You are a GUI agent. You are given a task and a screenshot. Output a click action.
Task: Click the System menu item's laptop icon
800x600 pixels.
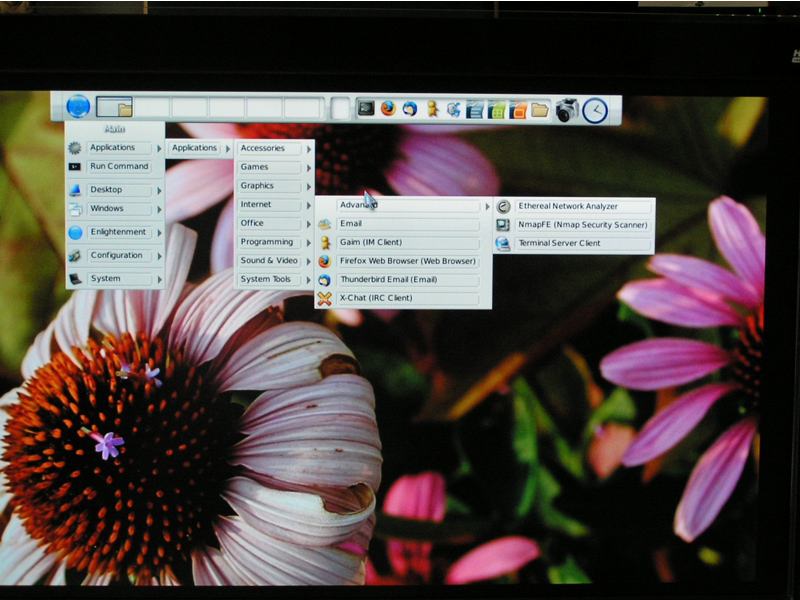pos(75,279)
